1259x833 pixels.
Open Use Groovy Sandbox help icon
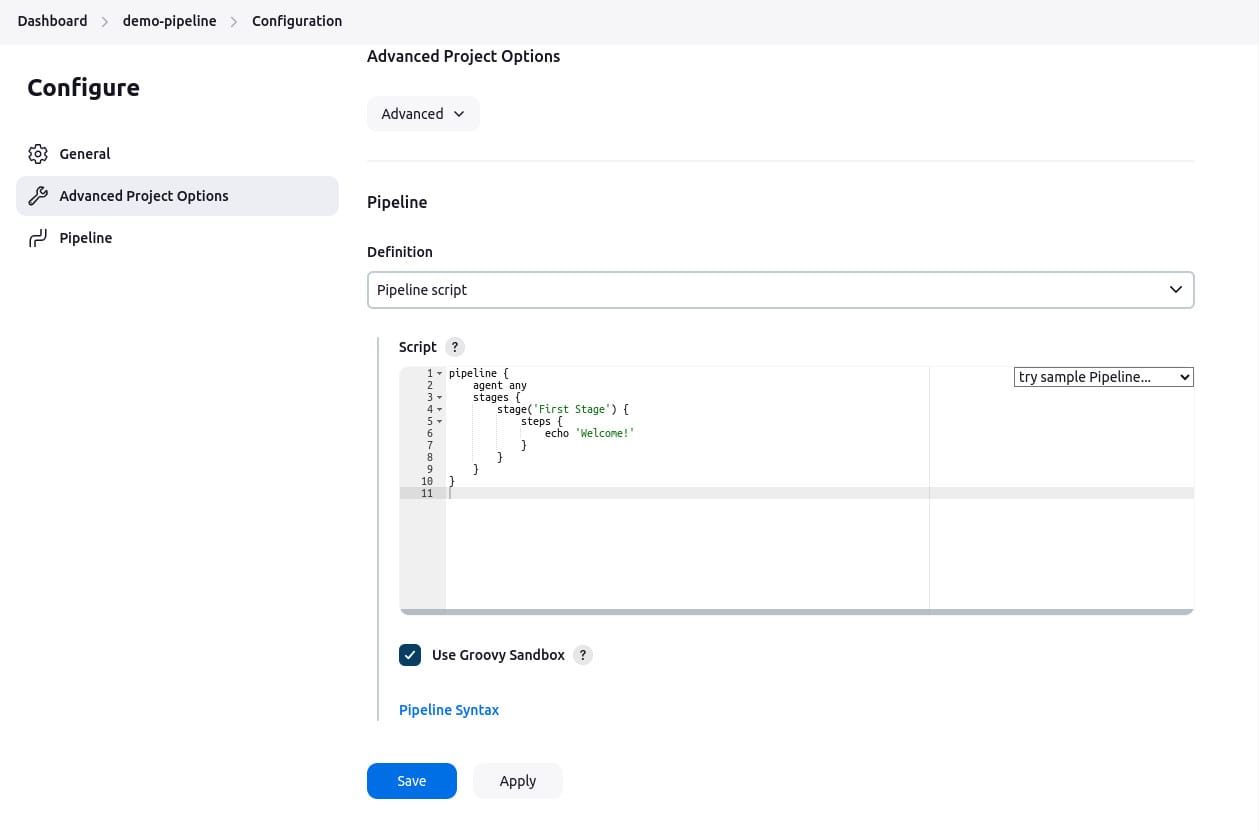pyautogui.click(x=583, y=655)
